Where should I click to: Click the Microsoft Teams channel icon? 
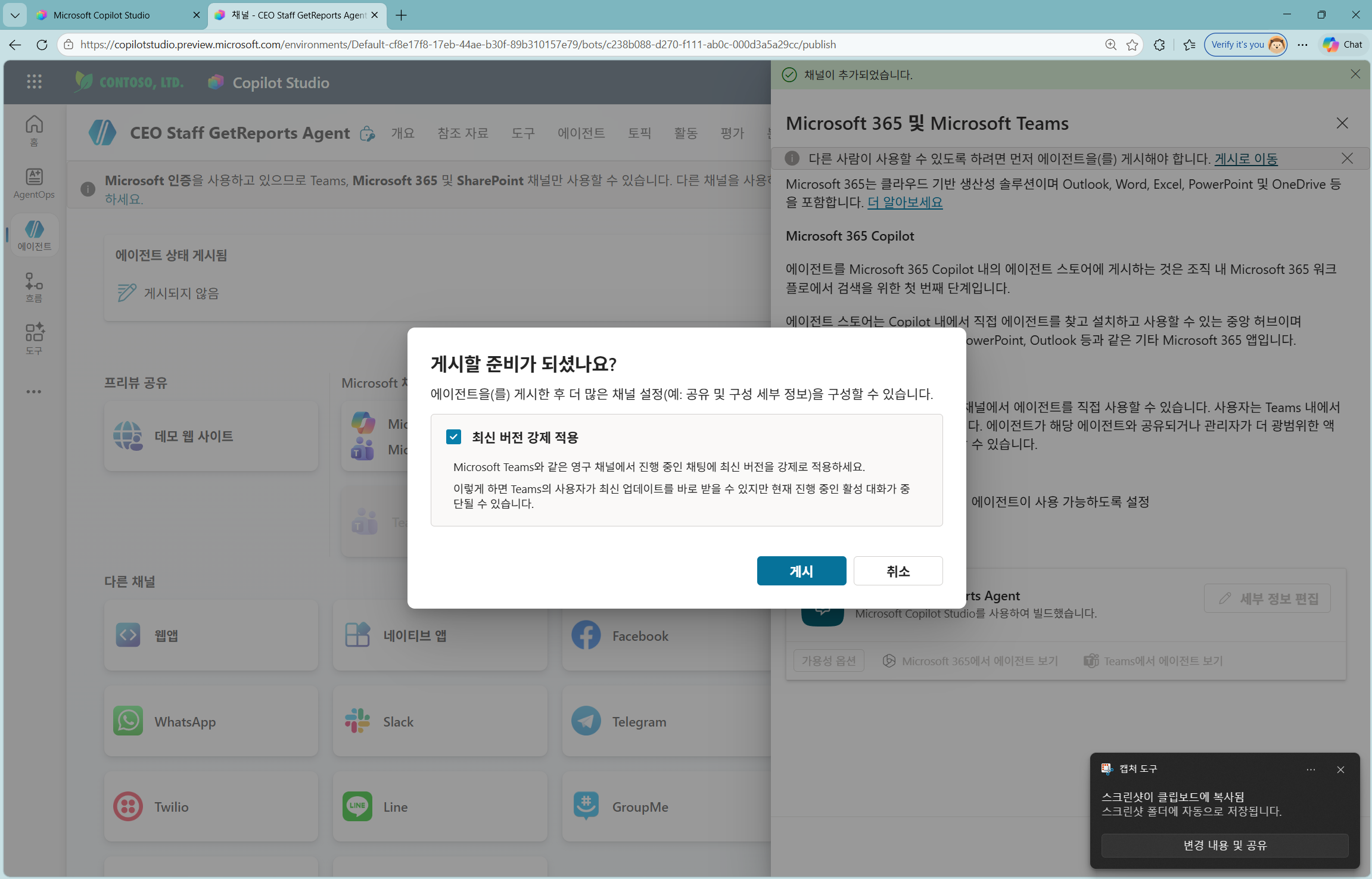[x=362, y=450]
